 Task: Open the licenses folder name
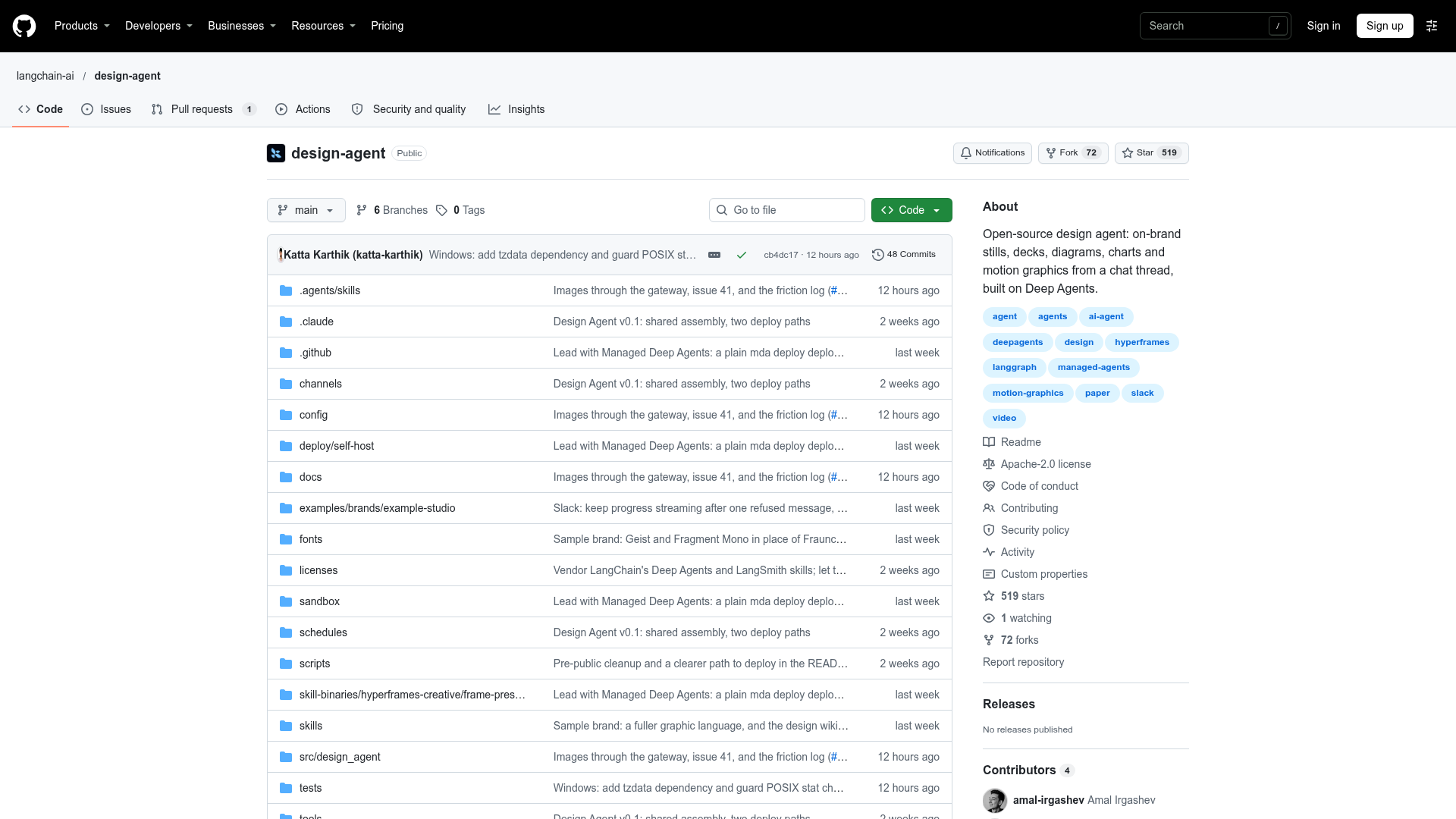[318, 570]
